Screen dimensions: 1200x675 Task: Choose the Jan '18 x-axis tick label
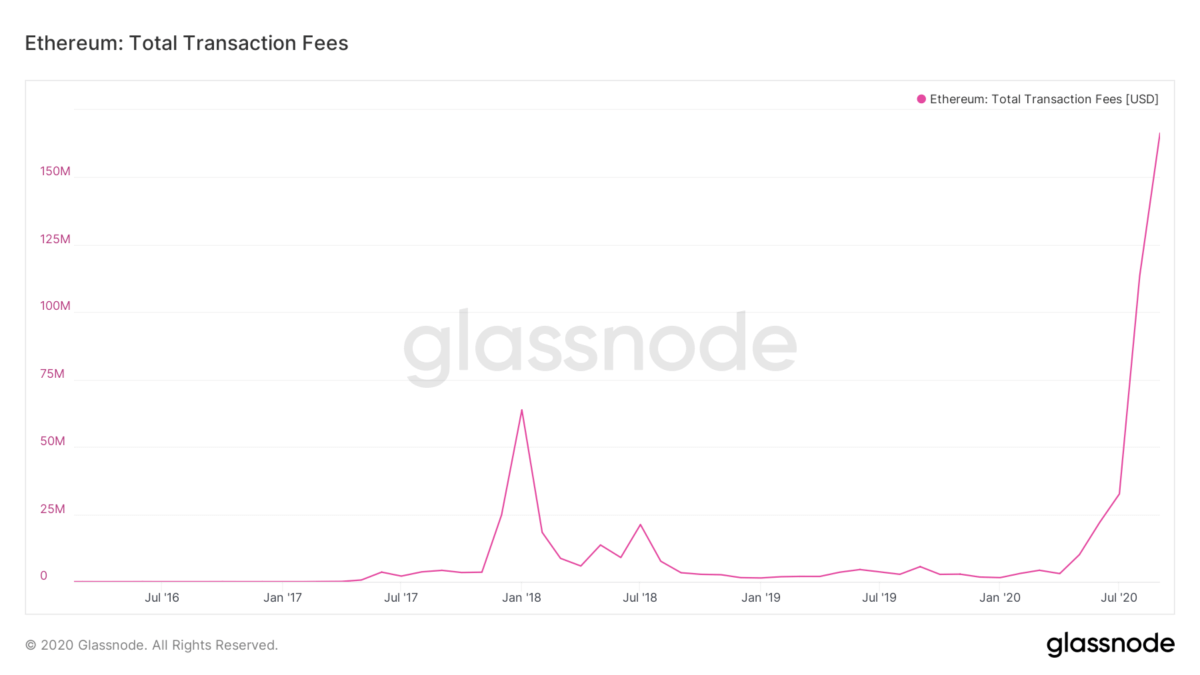pos(522,598)
